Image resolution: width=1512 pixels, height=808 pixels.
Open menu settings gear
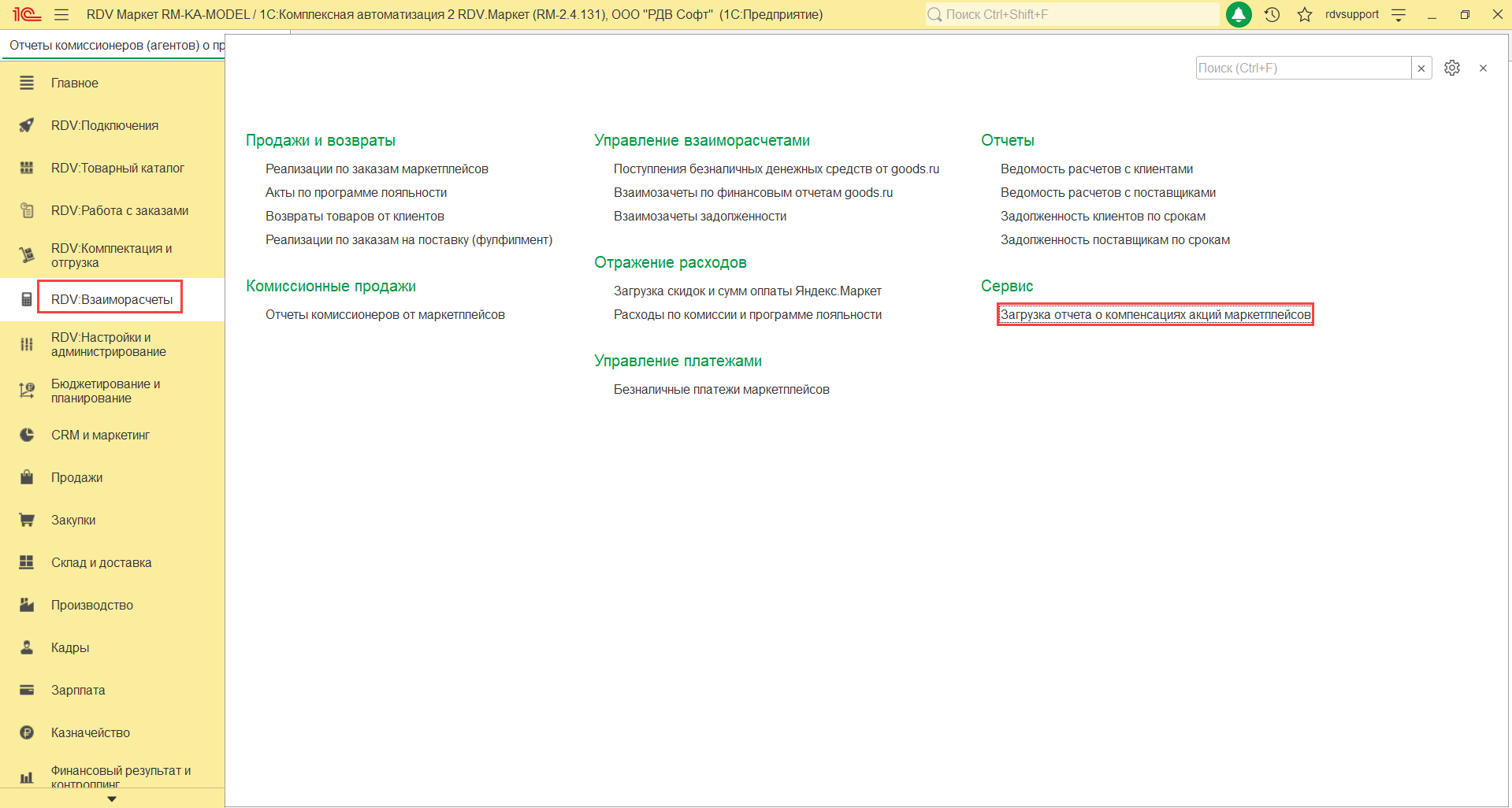1452,68
